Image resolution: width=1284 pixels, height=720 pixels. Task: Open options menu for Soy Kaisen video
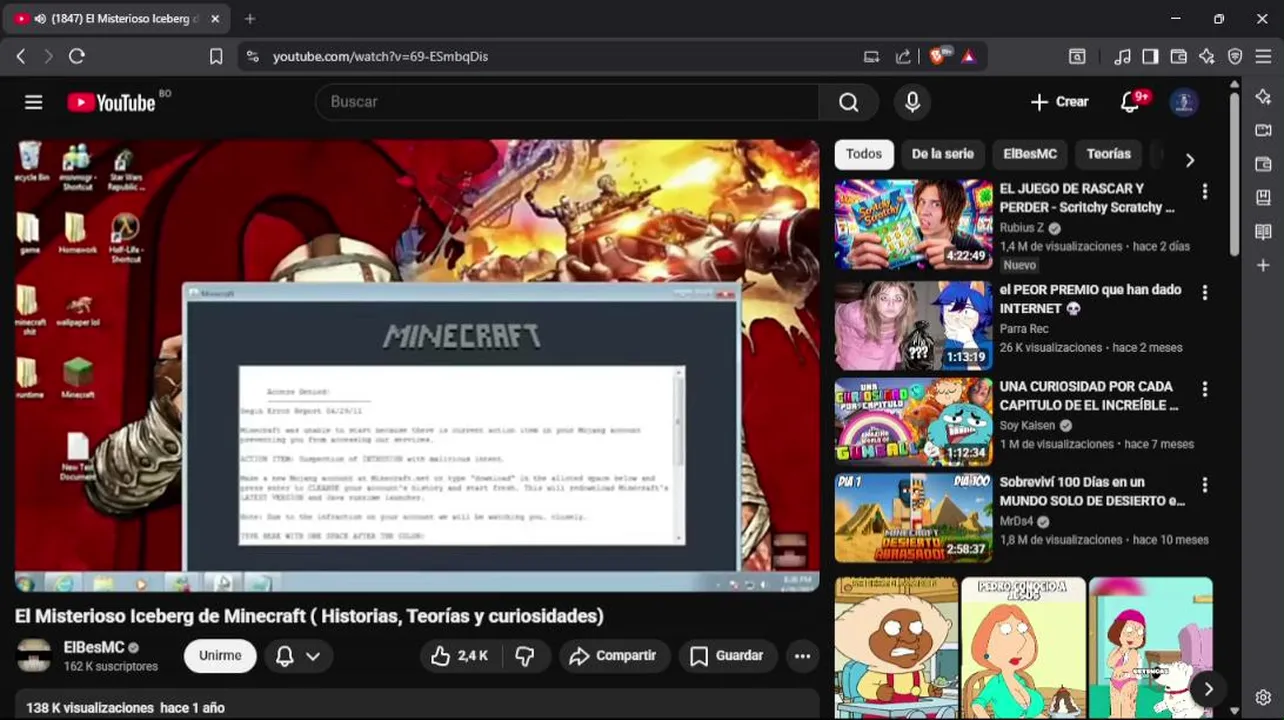click(1205, 389)
